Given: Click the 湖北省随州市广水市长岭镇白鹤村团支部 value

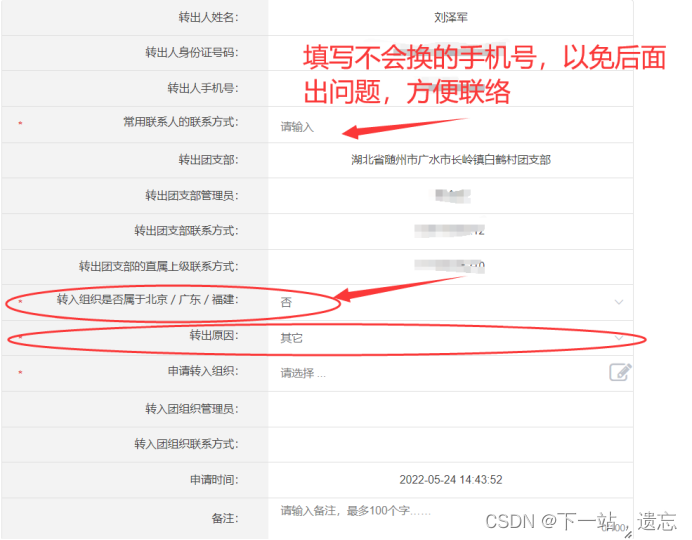Looking at the screenshot, I should [451, 160].
